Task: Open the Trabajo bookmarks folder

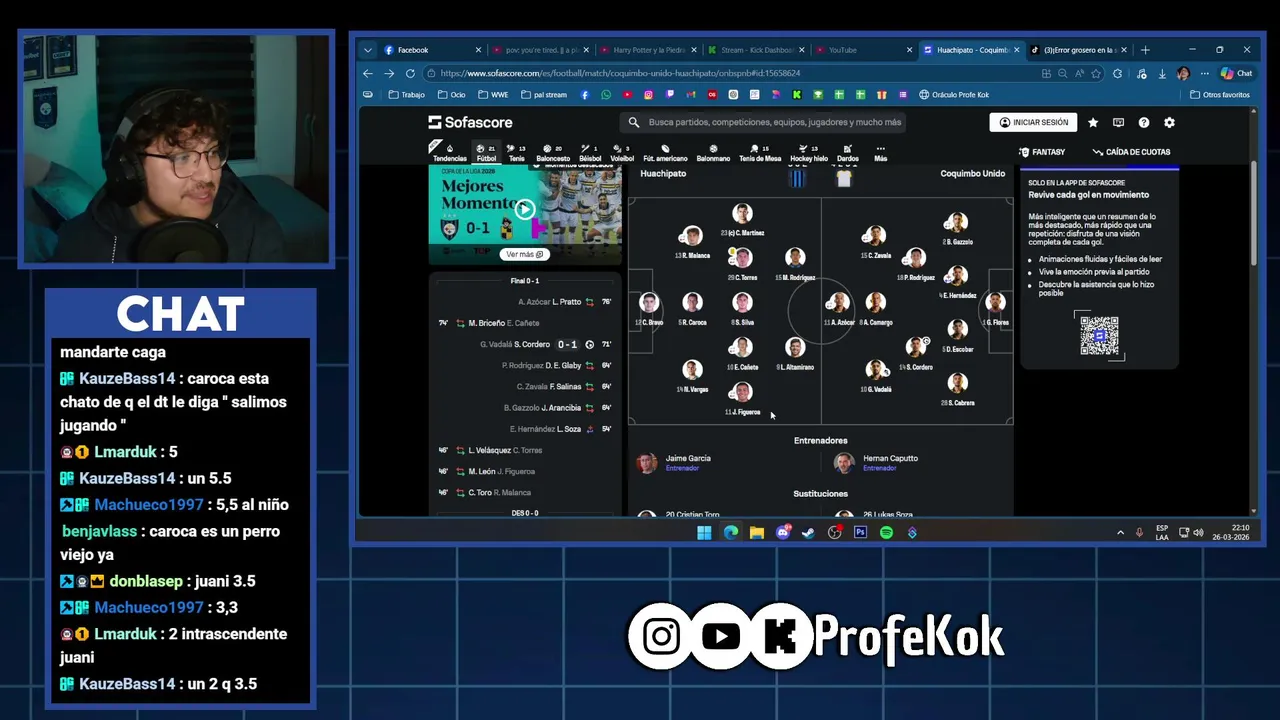Action: 406,95
